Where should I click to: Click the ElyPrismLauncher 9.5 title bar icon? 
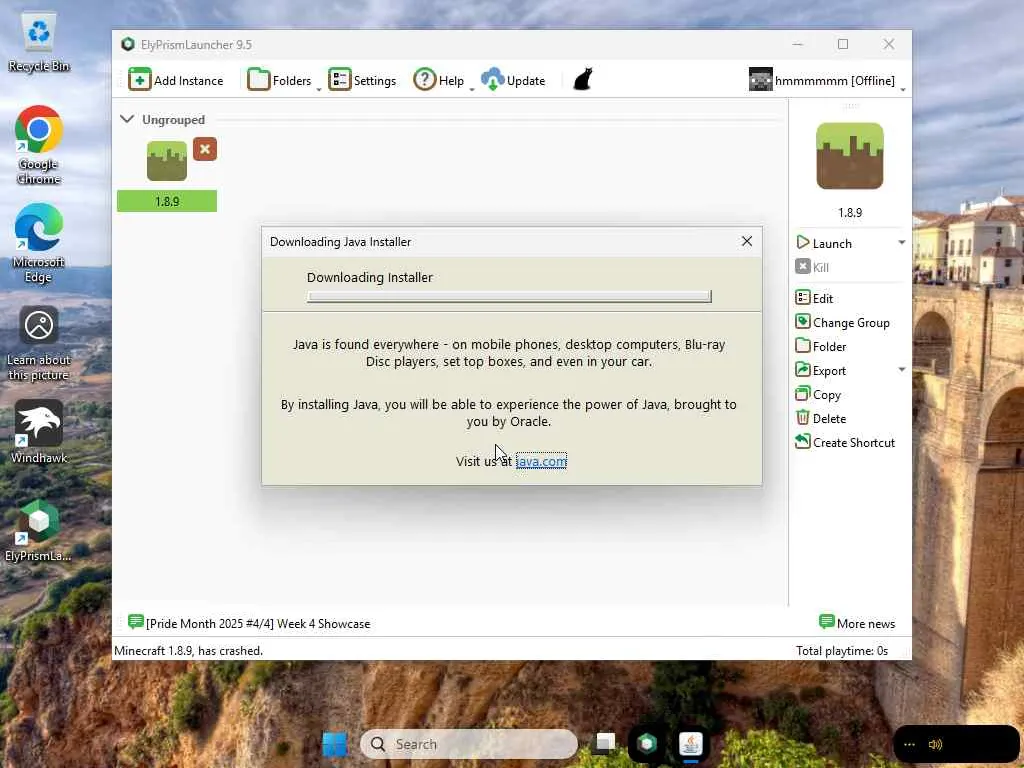pyautogui.click(x=128, y=44)
